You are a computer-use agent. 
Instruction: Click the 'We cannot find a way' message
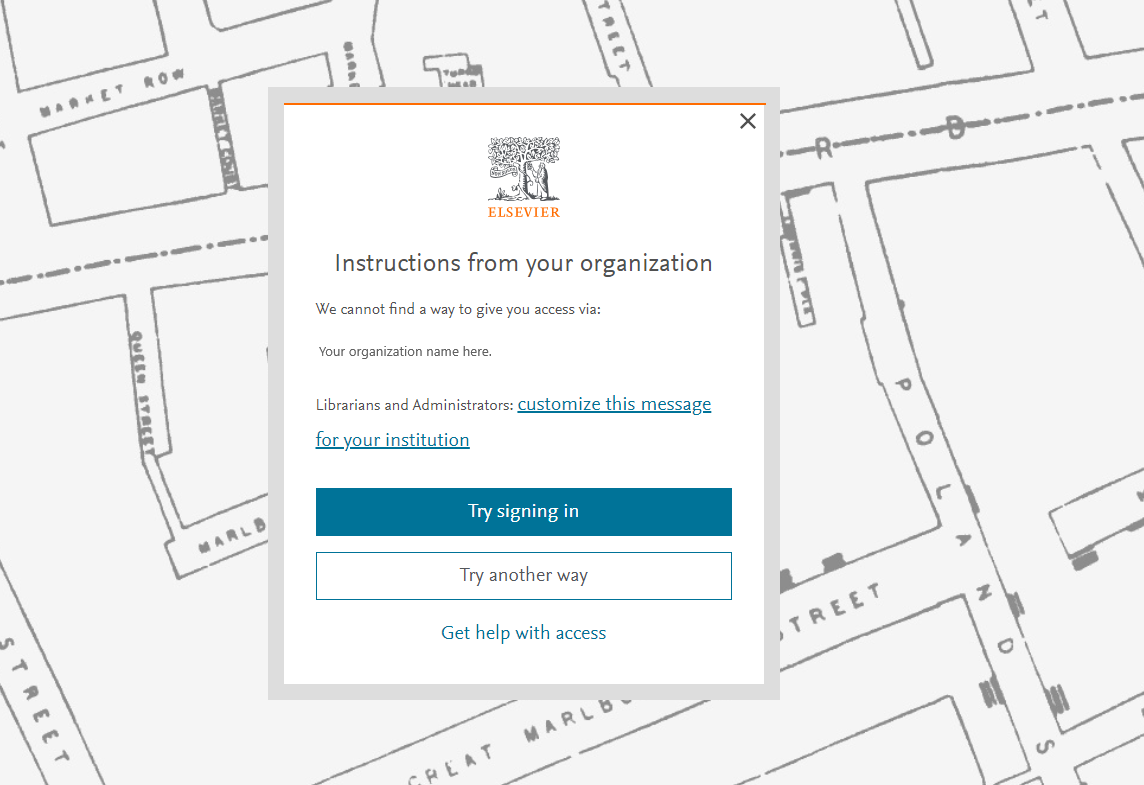458,309
